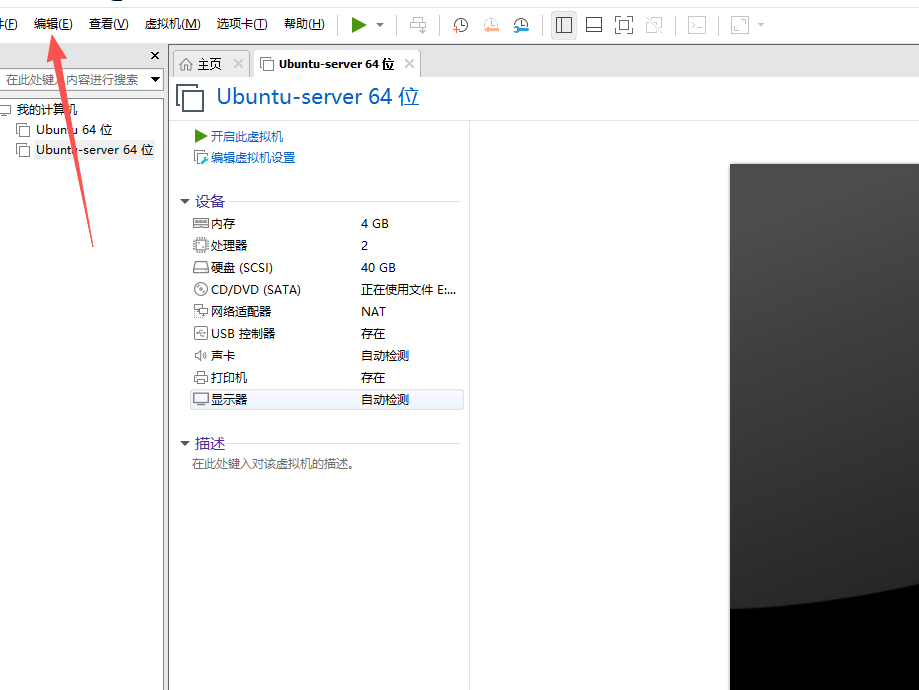This screenshot has height=690, width=919.
Task: Open the 虚拟机(M) menu
Action: pyautogui.click(x=172, y=24)
